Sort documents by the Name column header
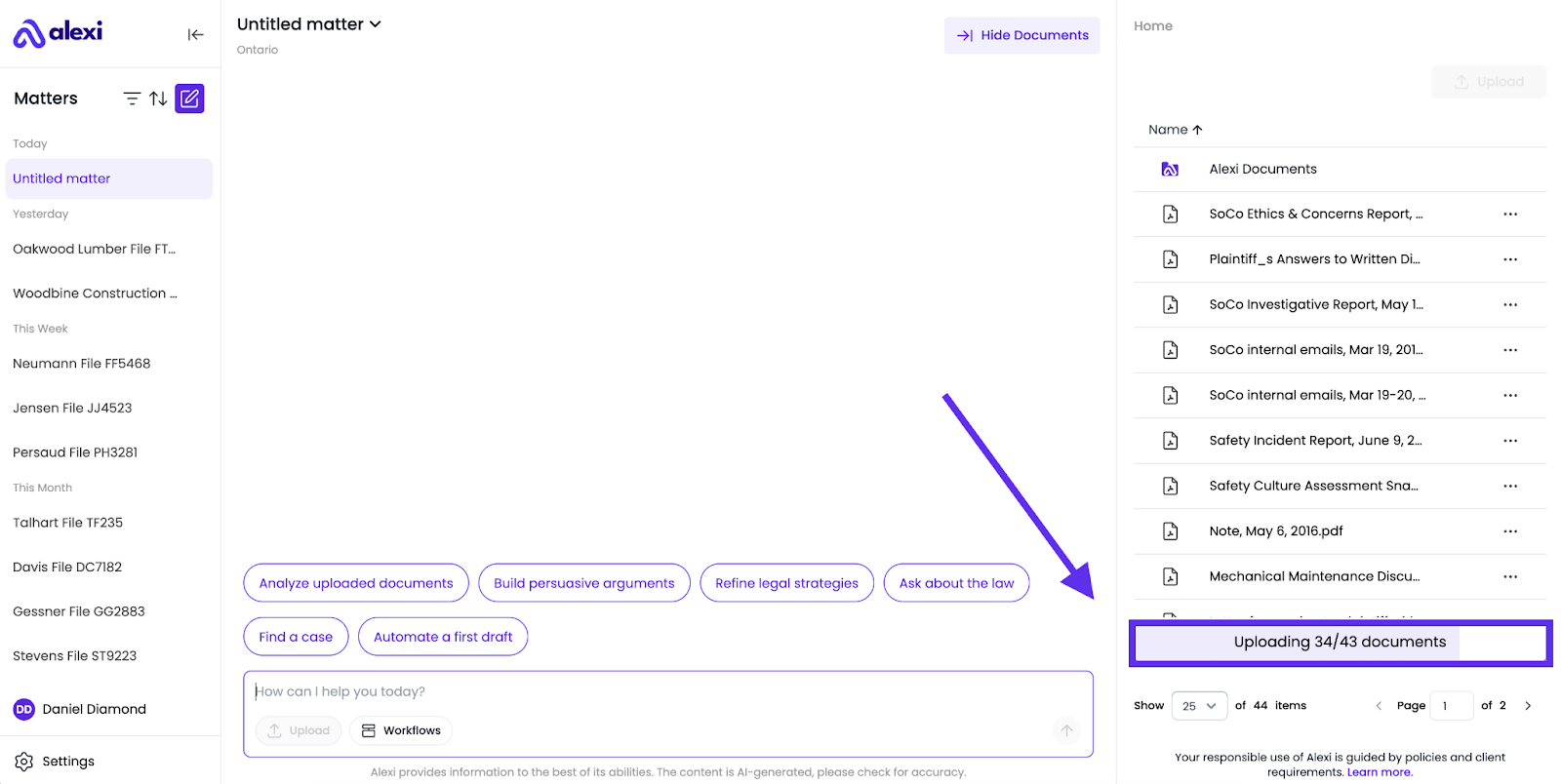Image resolution: width=1561 pixels, height=784 pixels. click(1175, 130)
